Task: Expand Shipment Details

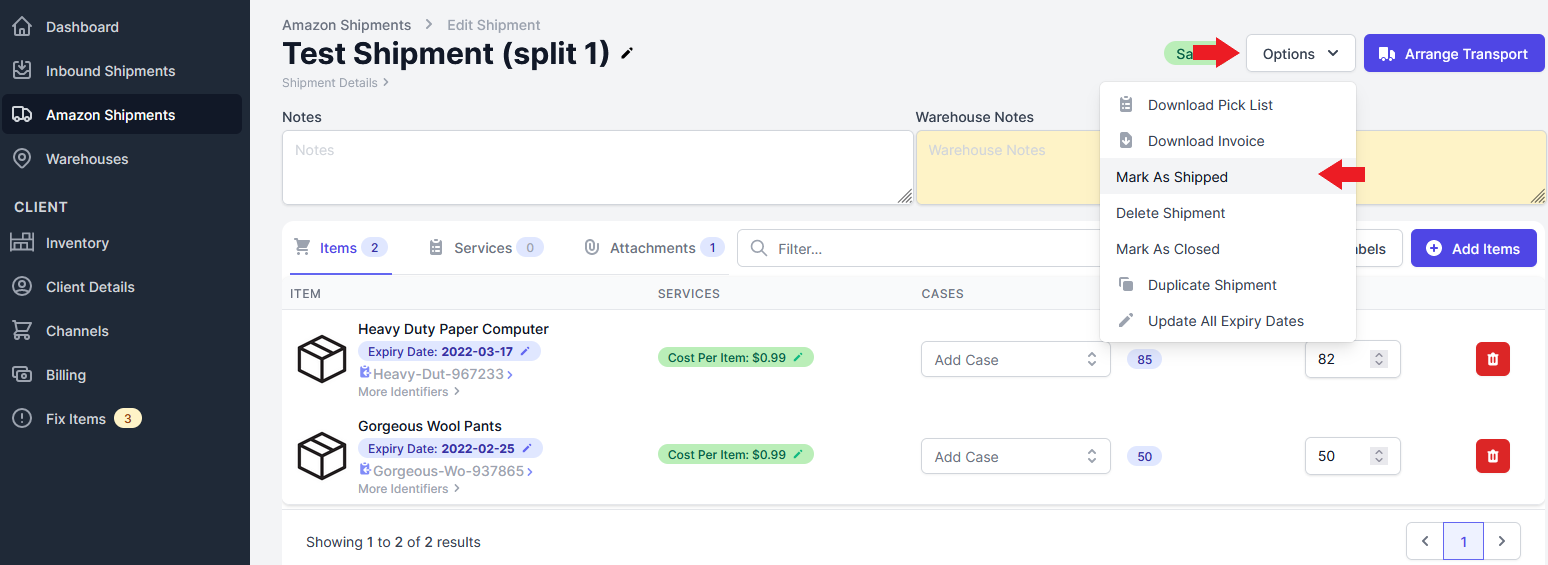Action: tap(335, 83)
